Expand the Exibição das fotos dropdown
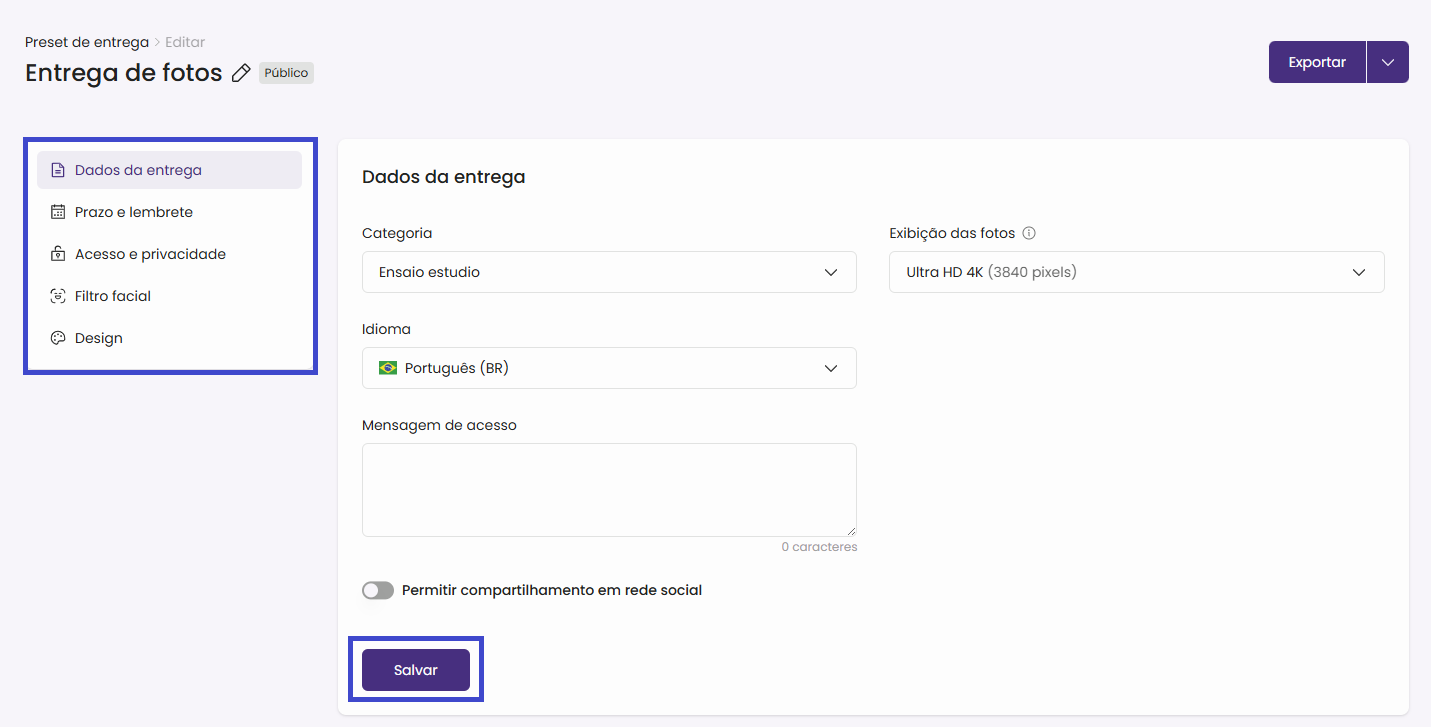The image size is (1431, 727). 1136,272
